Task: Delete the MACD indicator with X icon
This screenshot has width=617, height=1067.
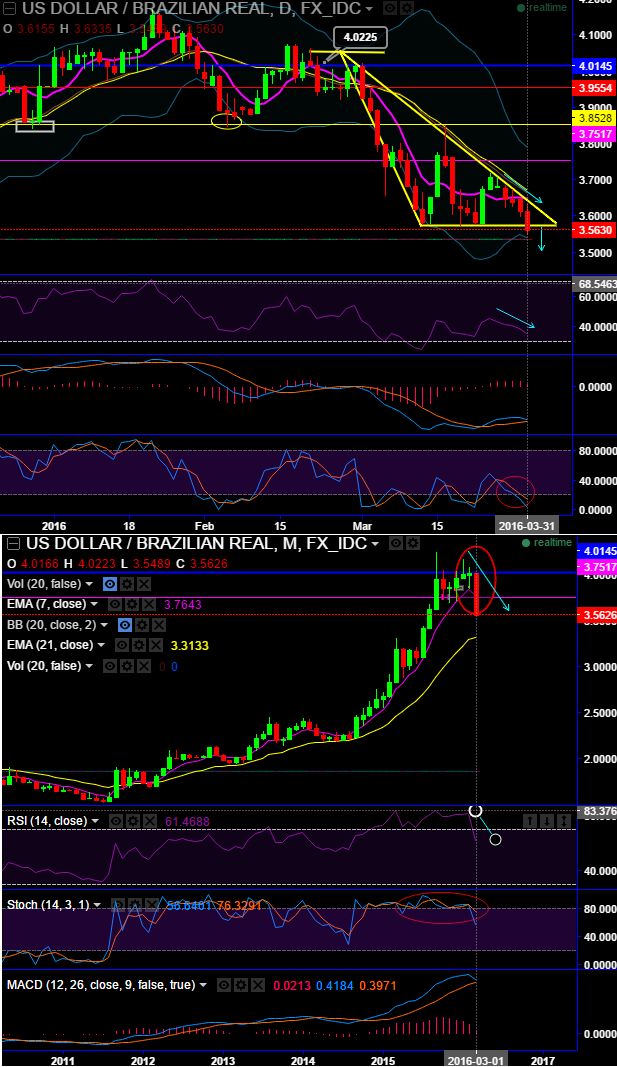Action: 256,984
